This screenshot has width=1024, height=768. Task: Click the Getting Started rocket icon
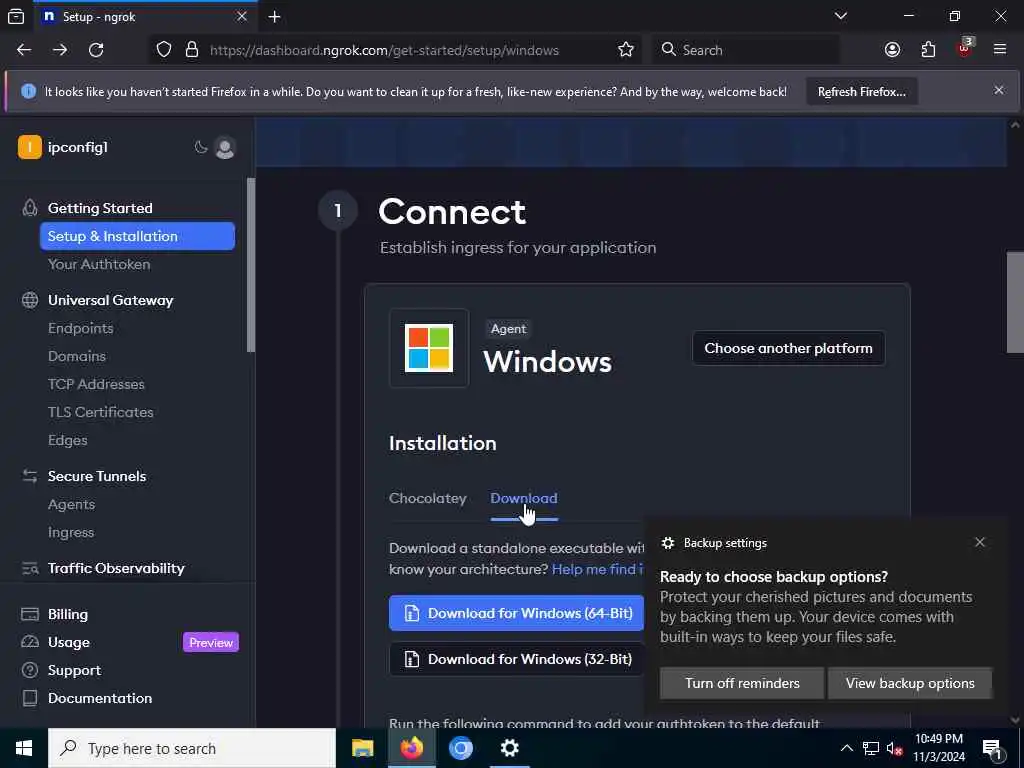pyautogui.click(x=30, y=208)
